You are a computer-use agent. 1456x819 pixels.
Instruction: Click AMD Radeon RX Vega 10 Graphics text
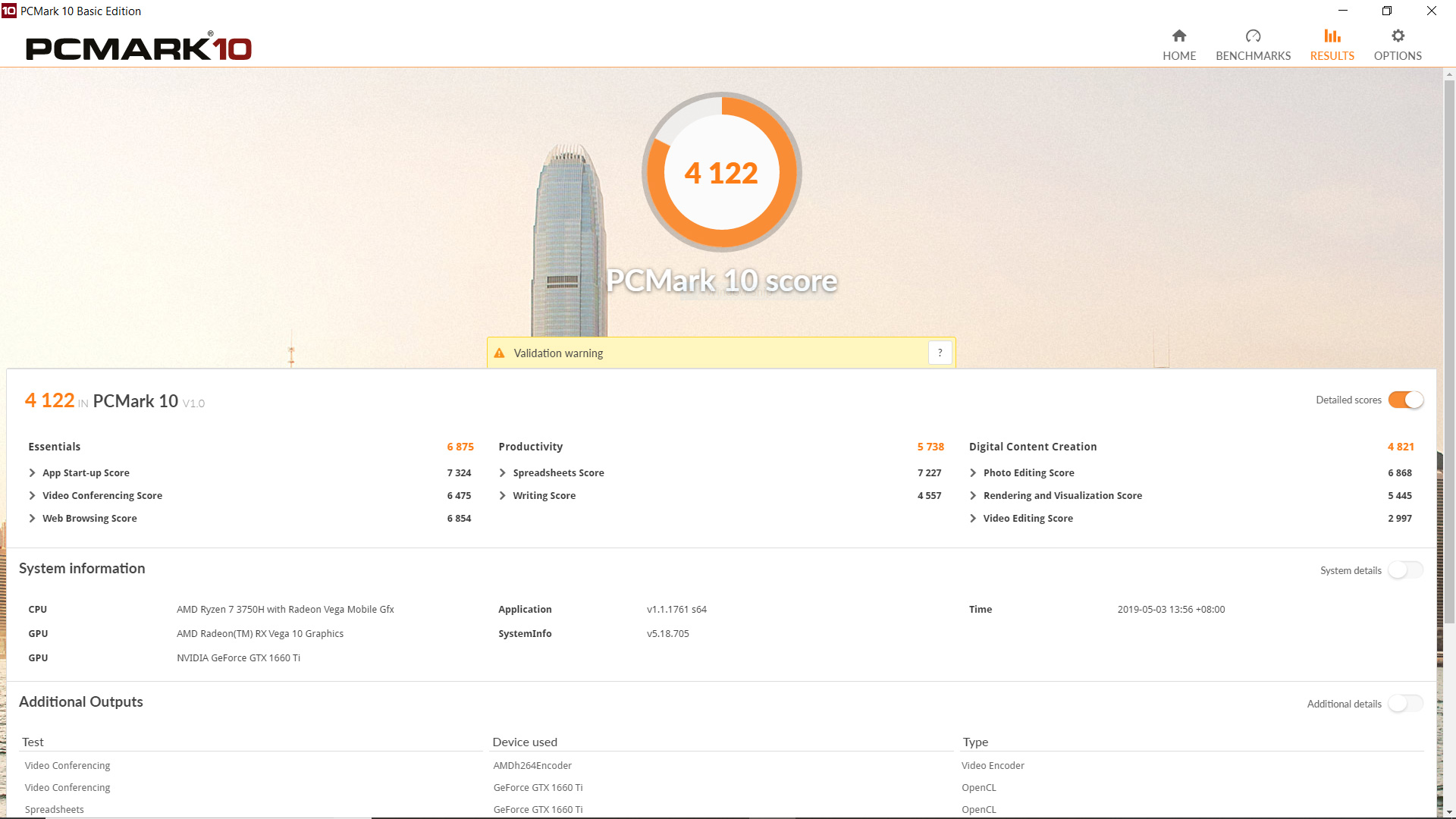[260, 633]
